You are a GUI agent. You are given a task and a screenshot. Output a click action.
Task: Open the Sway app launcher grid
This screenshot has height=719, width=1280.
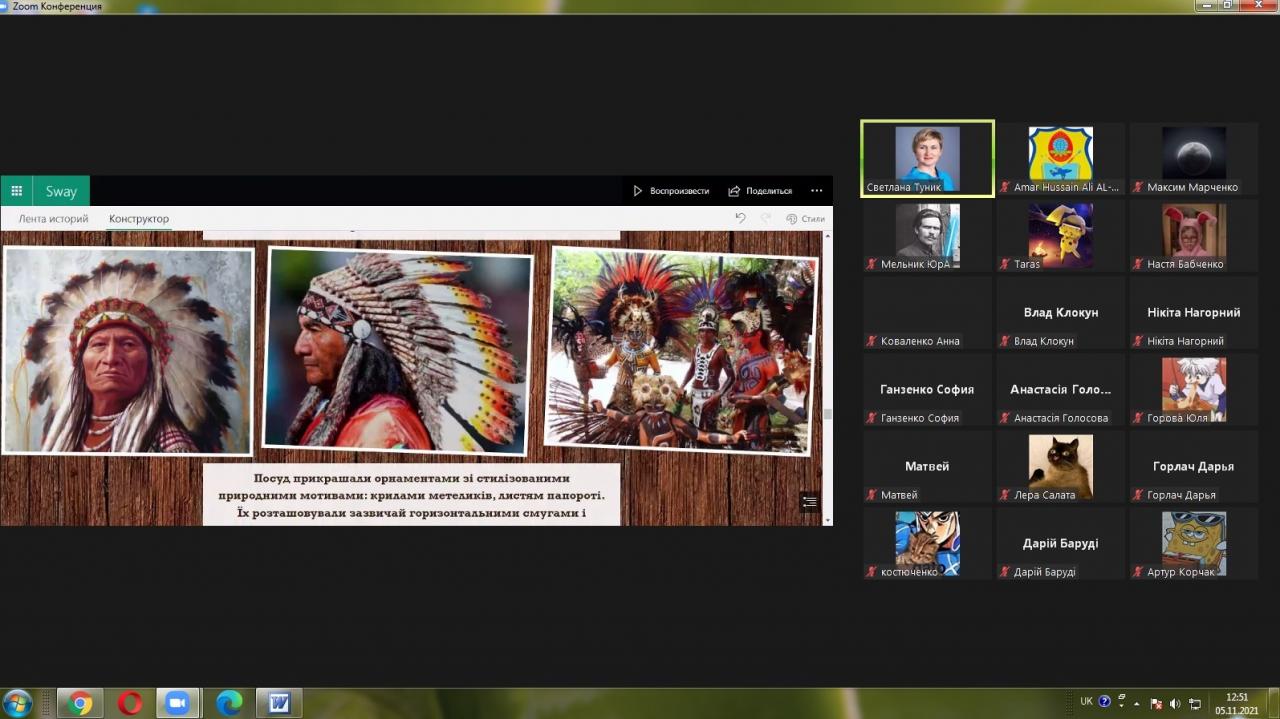[x=17, y=191]
